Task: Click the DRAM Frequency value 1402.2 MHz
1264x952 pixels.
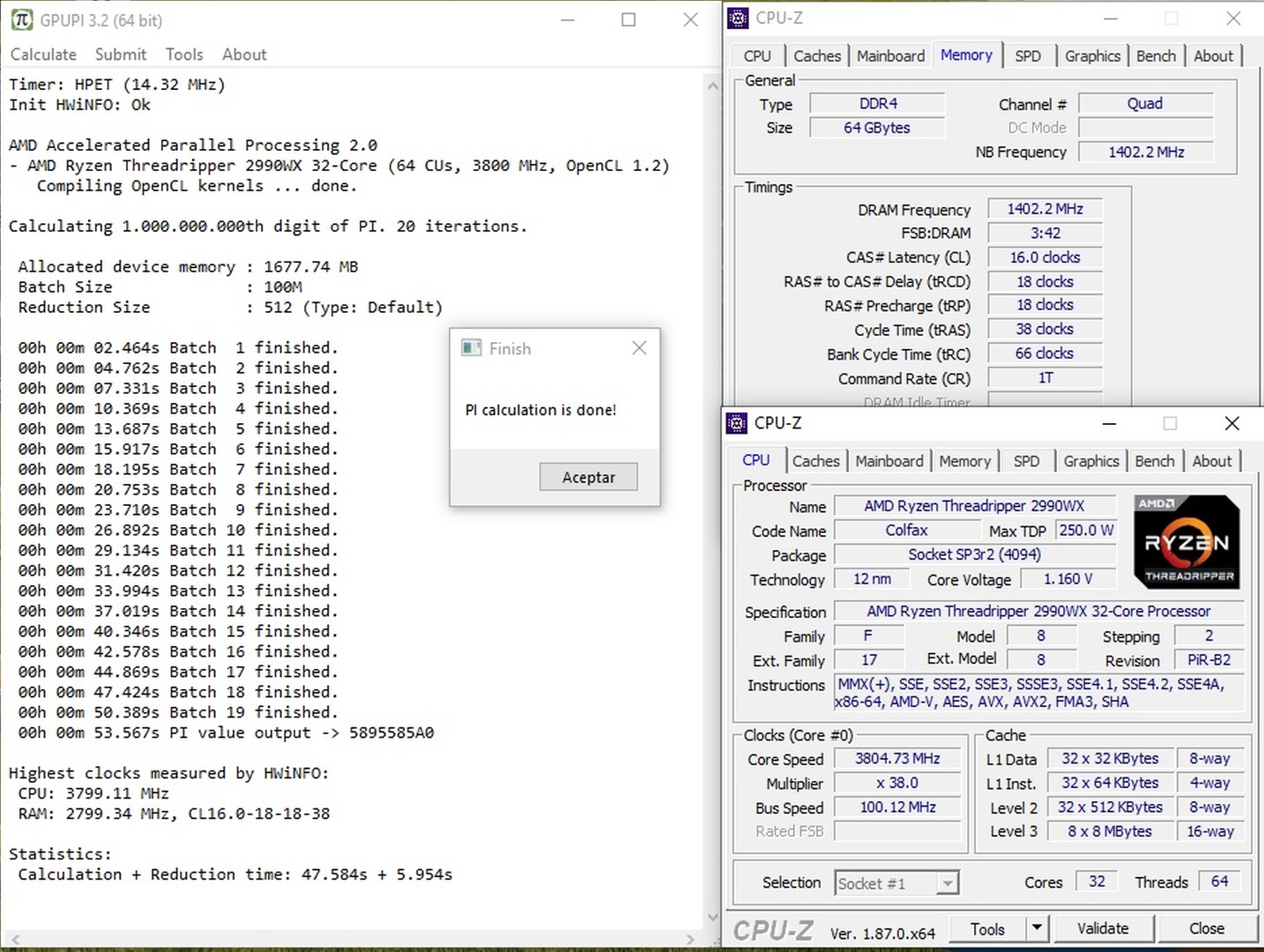Action: (x=1045, y=209)
